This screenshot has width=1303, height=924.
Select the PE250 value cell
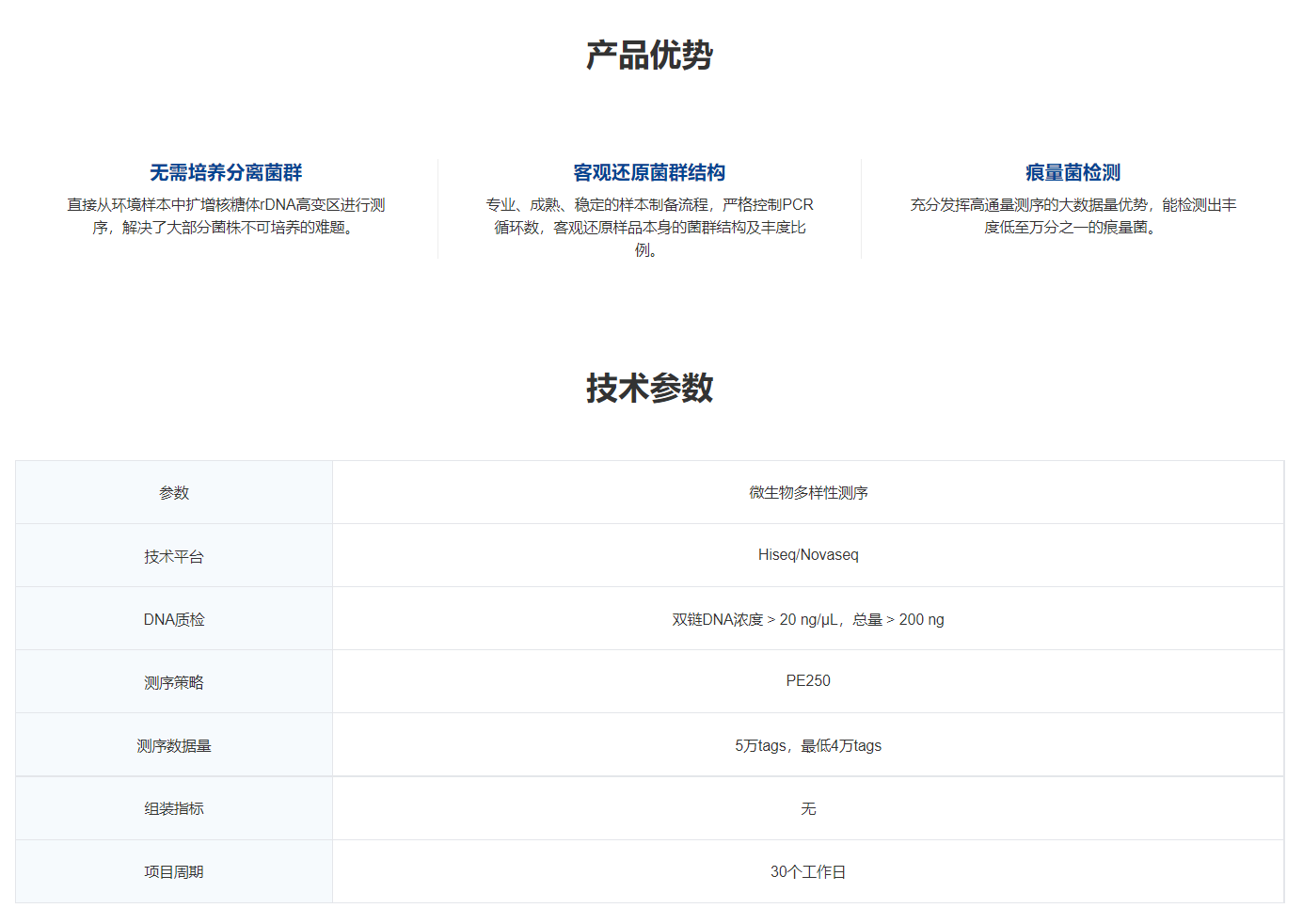pyautogui.click(x=808, y=681)
